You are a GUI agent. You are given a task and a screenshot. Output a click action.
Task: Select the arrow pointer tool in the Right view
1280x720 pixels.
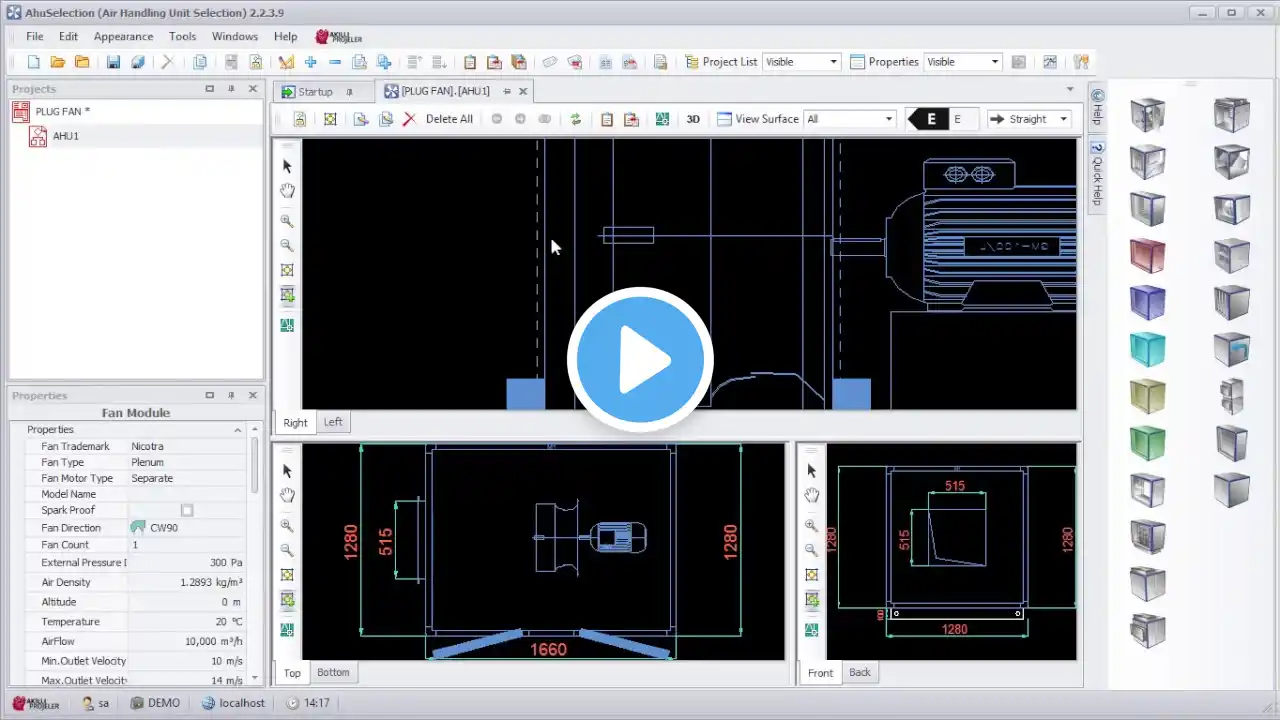coord(287,166)
